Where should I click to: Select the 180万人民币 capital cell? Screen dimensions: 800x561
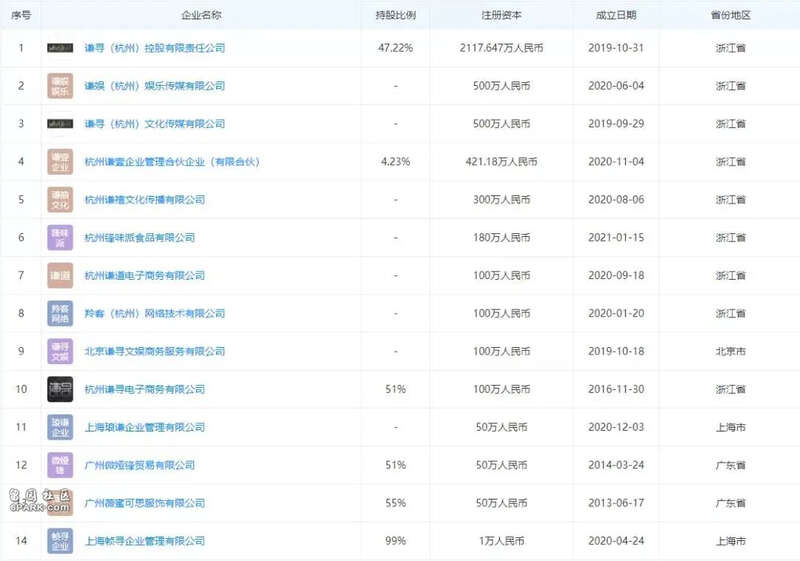click(502, 237)
